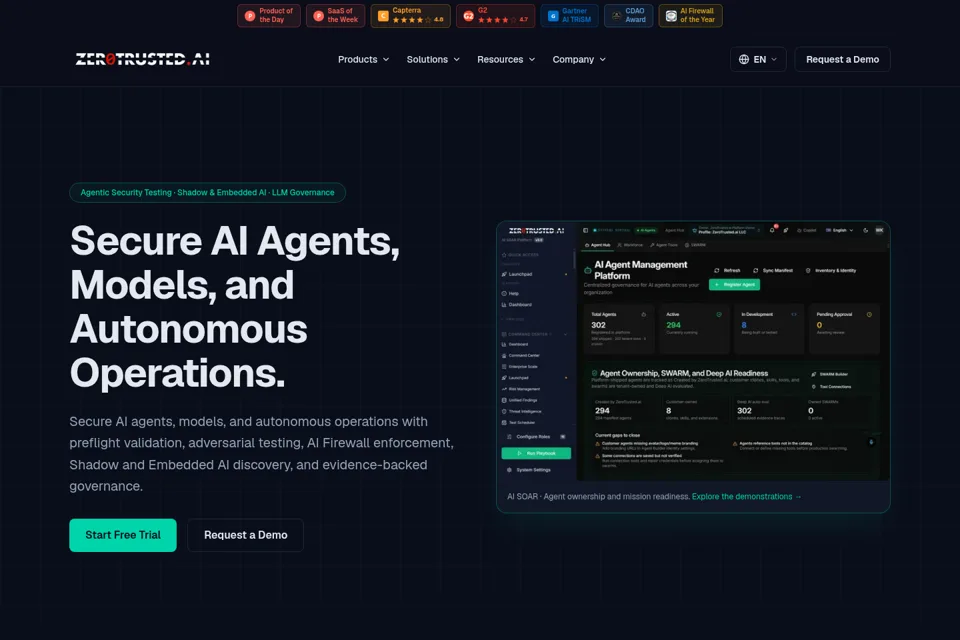Click Request a Demo in header
The width and height of the screenshot is (960, 640).
[842, 59]
